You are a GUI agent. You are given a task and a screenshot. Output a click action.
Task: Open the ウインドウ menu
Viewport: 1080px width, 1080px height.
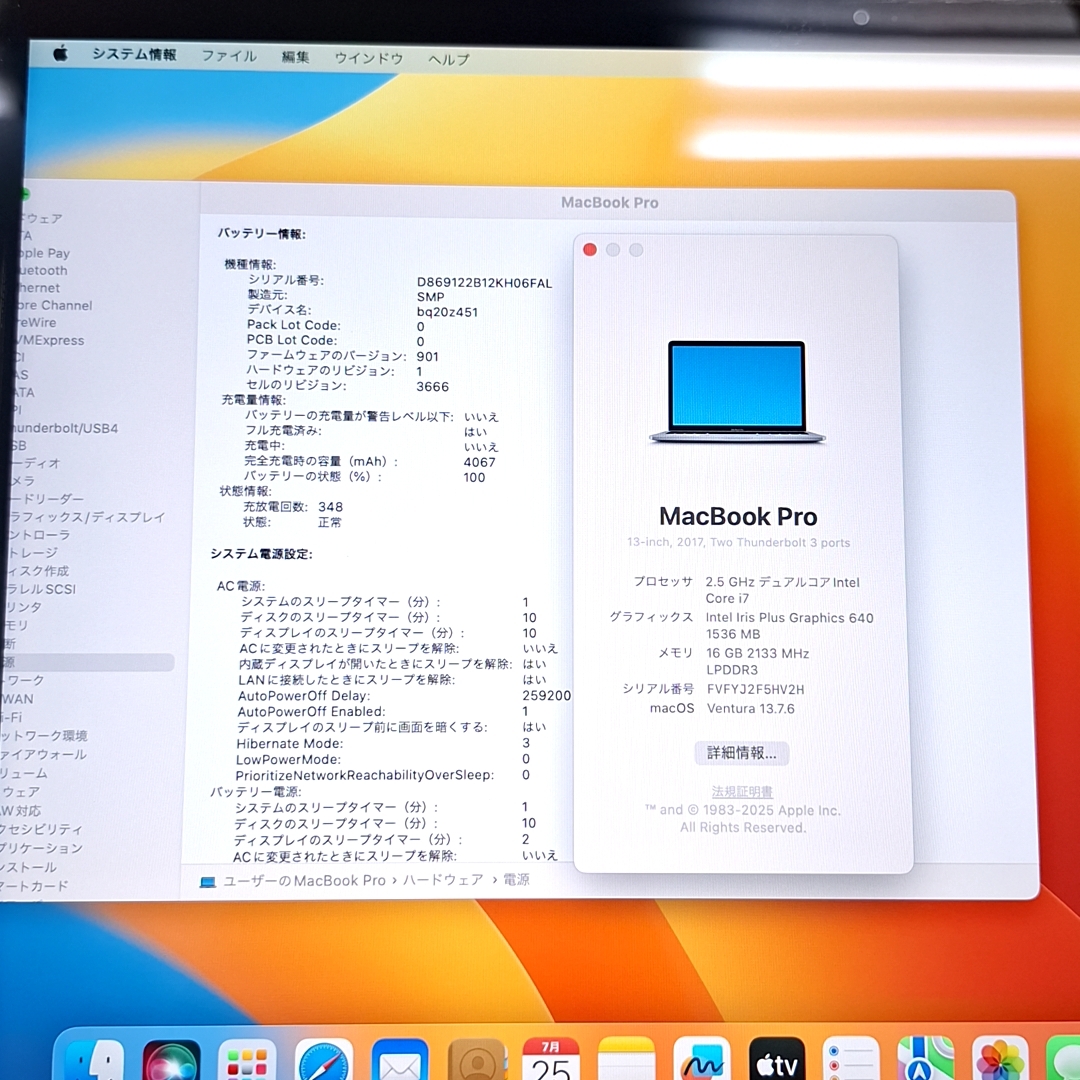pyautogui.click(x=368, y=59)
